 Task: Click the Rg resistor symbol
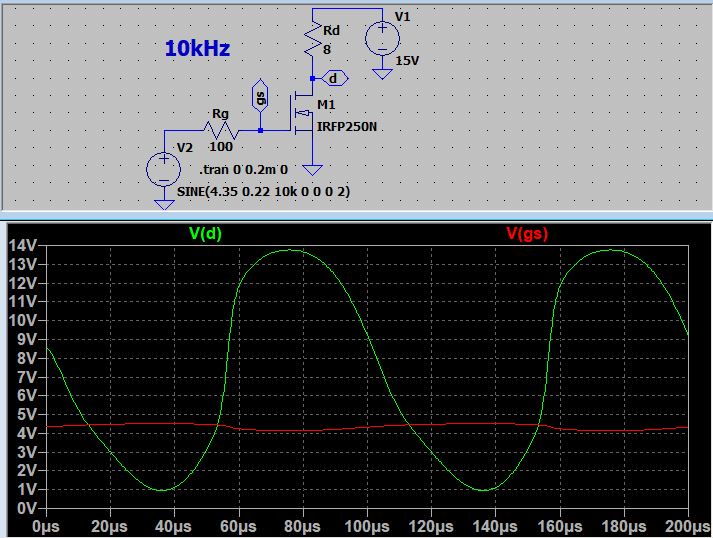pos(220,131)
